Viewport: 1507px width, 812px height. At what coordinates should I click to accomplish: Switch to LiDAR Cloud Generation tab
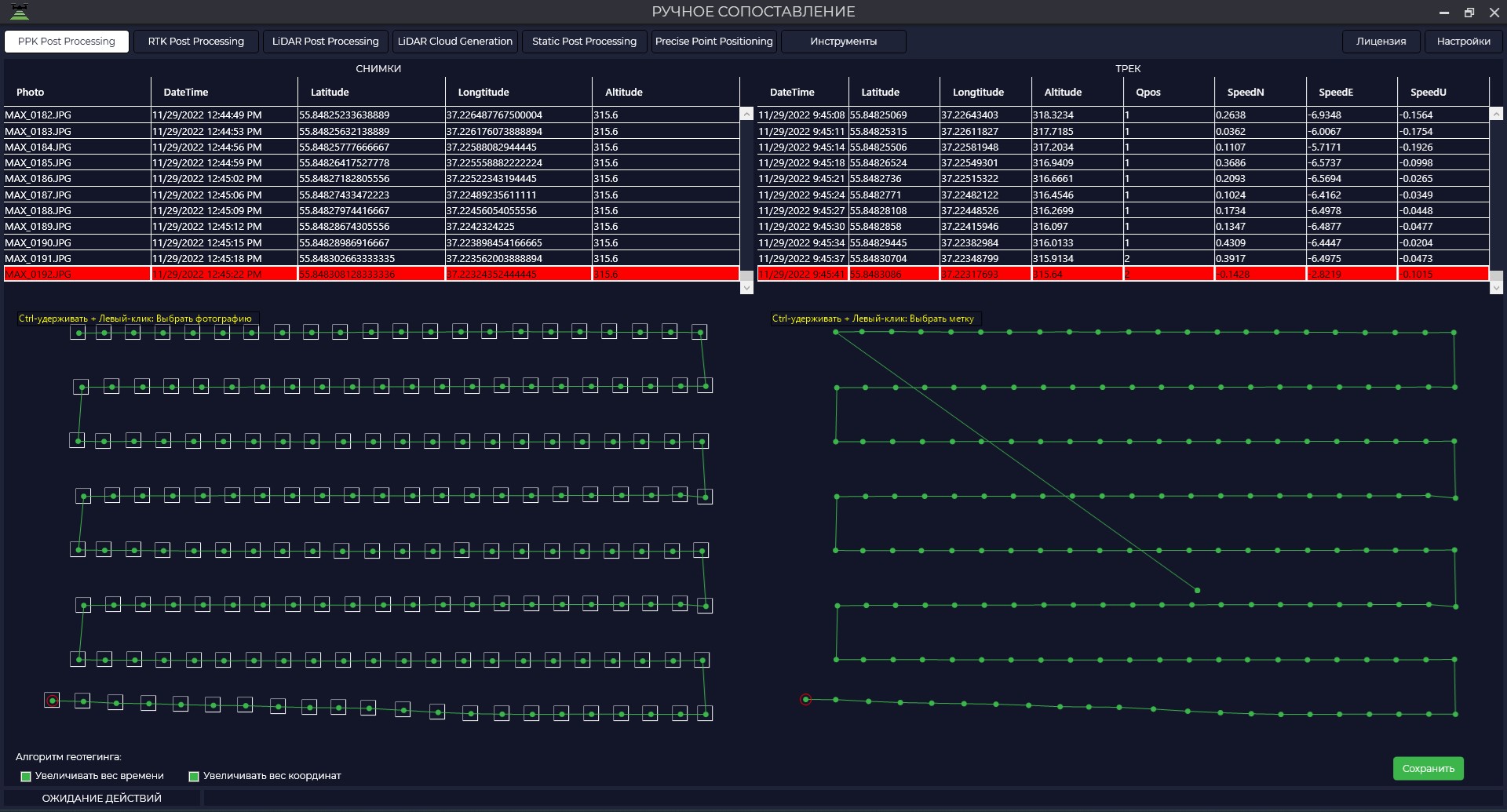[455, 42]
